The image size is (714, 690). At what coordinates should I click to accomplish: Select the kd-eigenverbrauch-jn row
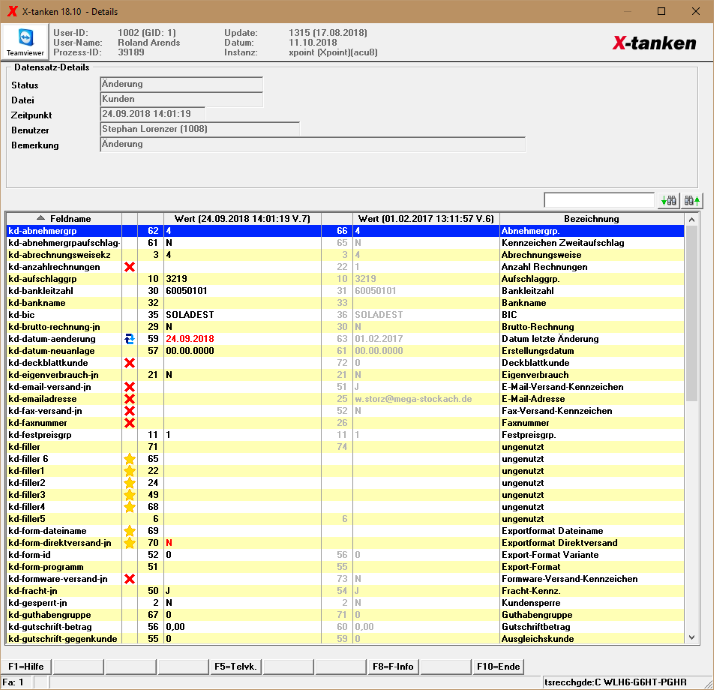(345, 375)
